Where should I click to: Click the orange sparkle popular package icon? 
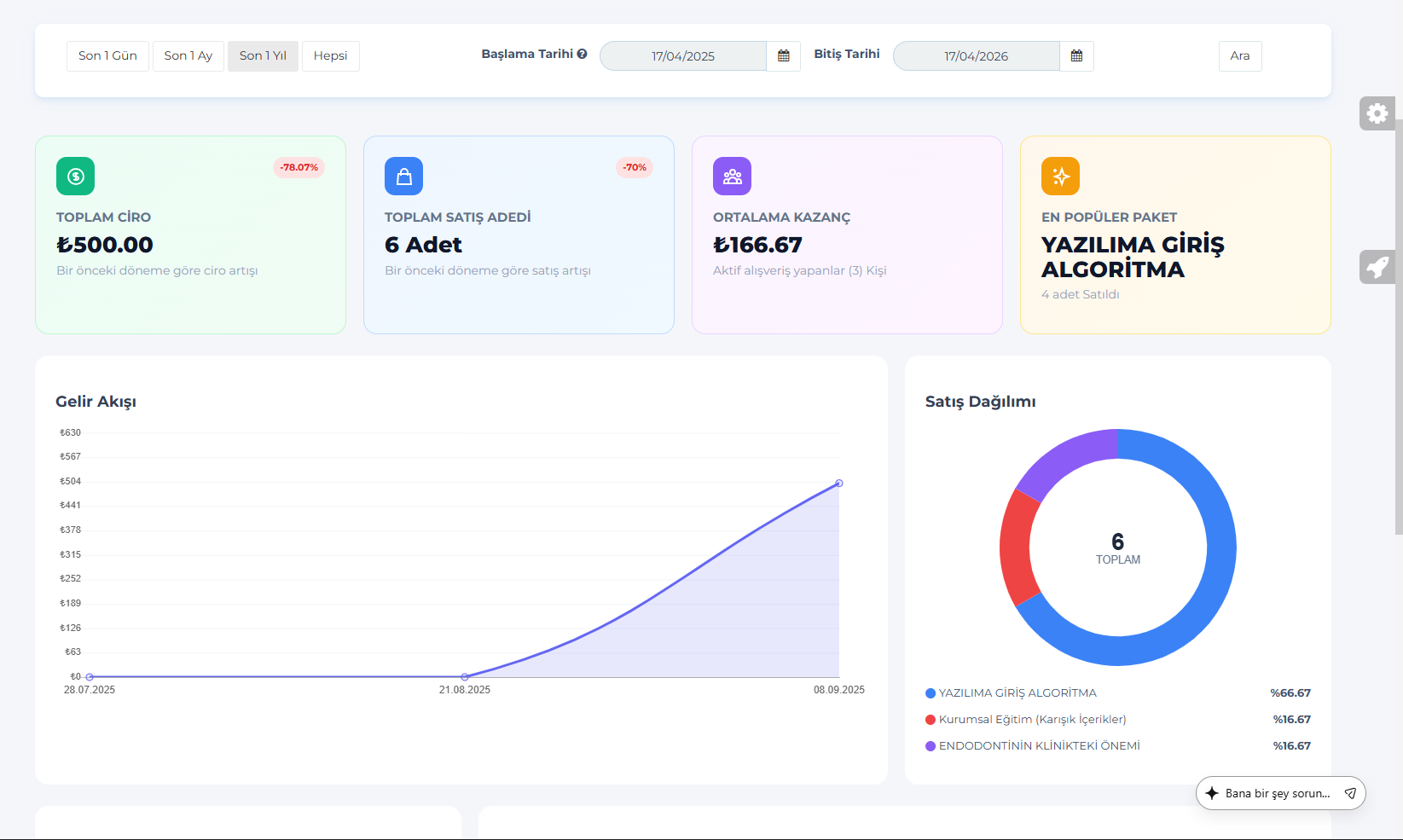(x=1060, y=177)
